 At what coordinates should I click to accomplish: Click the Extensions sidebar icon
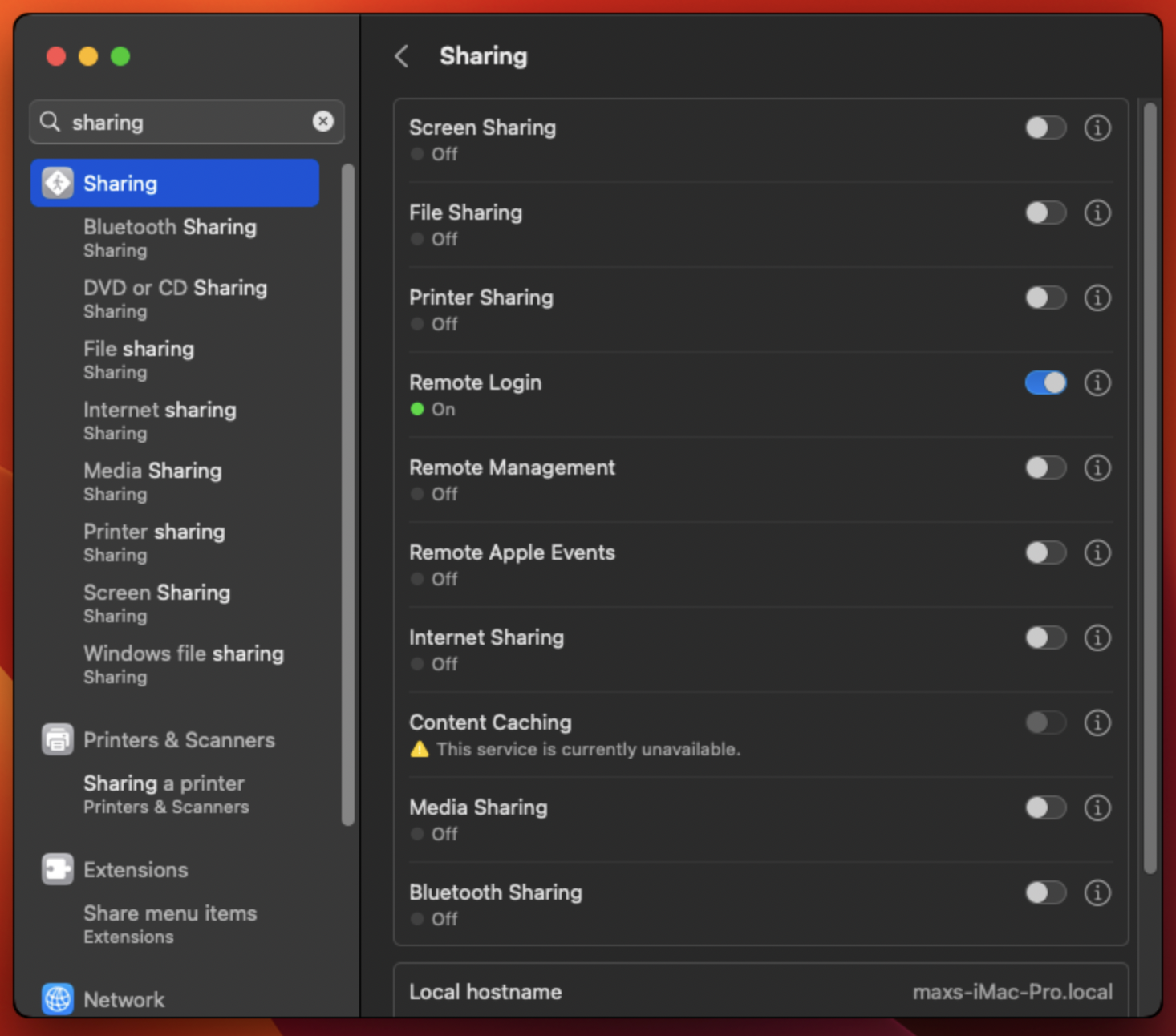tap(58, 869)
